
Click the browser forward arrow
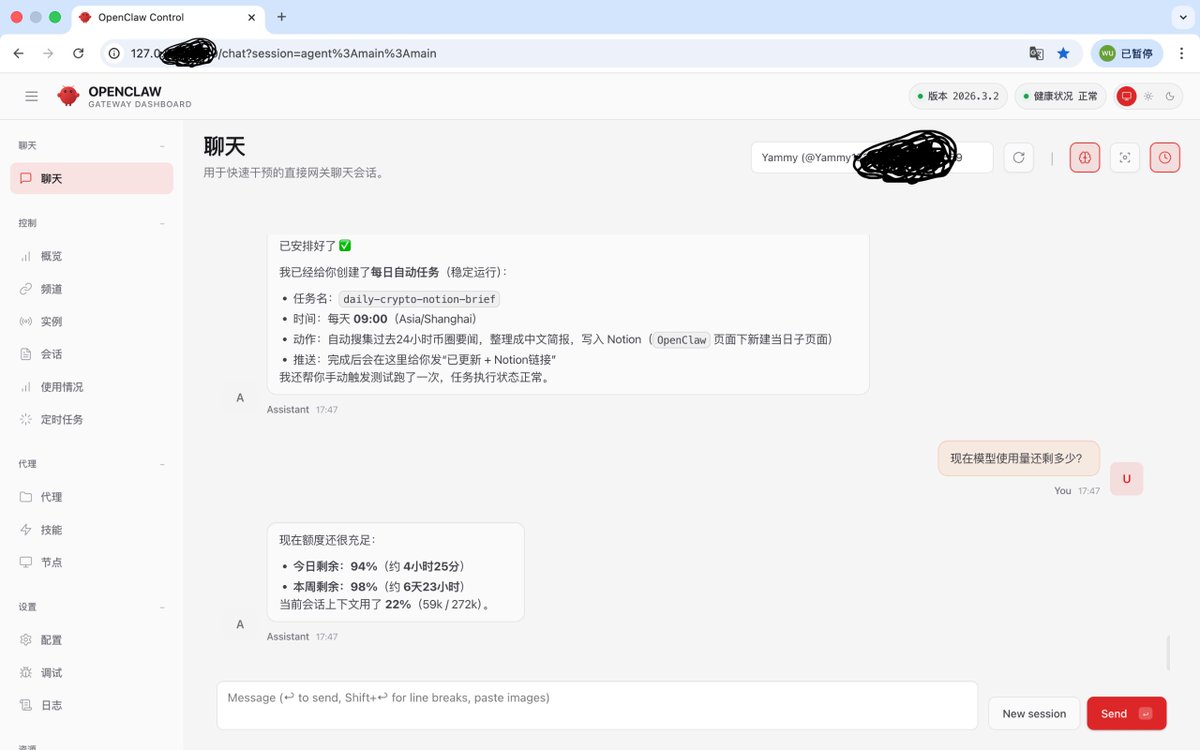(x=48, y=53)
